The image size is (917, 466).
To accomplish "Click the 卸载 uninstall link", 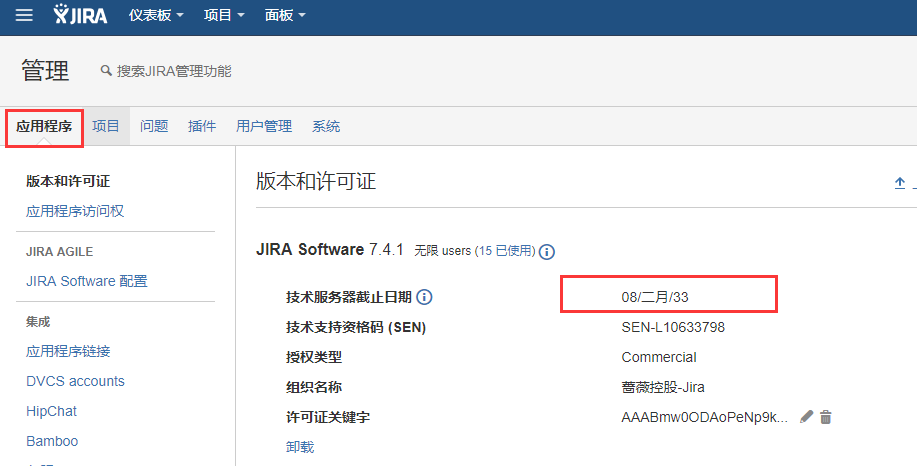I will click(300, 447).
